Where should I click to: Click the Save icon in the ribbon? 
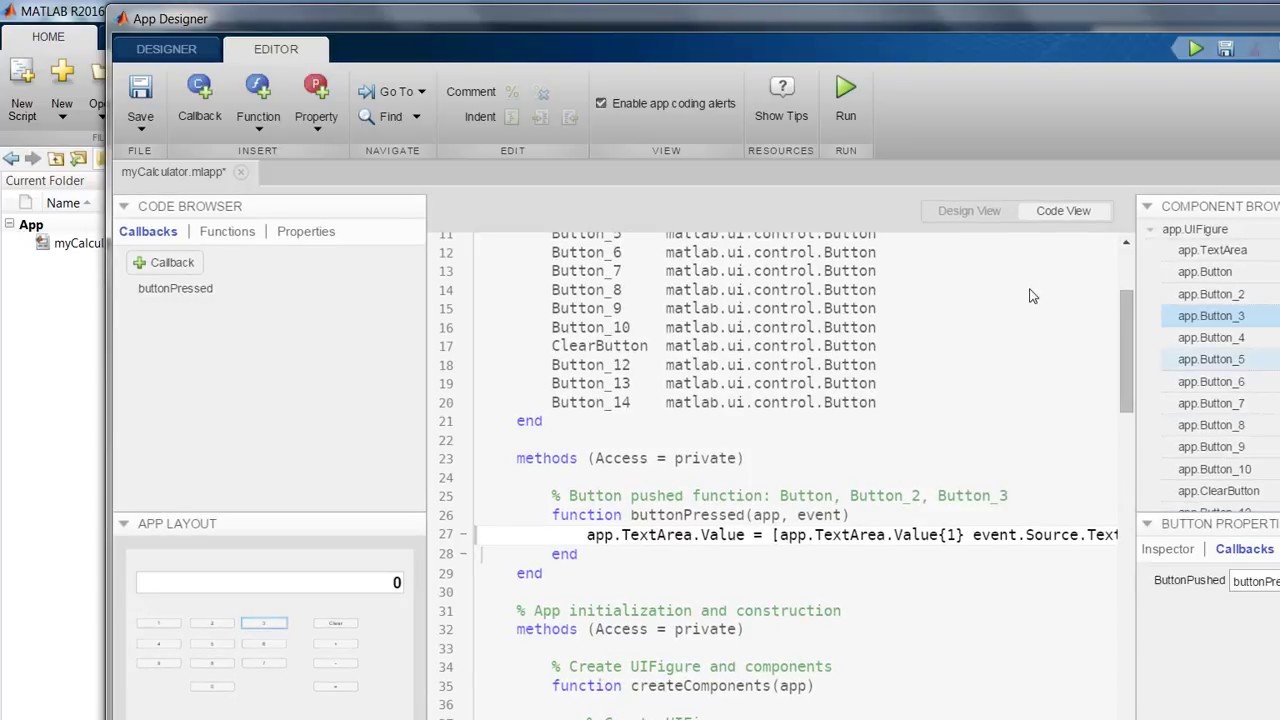(x=140, y=88)
